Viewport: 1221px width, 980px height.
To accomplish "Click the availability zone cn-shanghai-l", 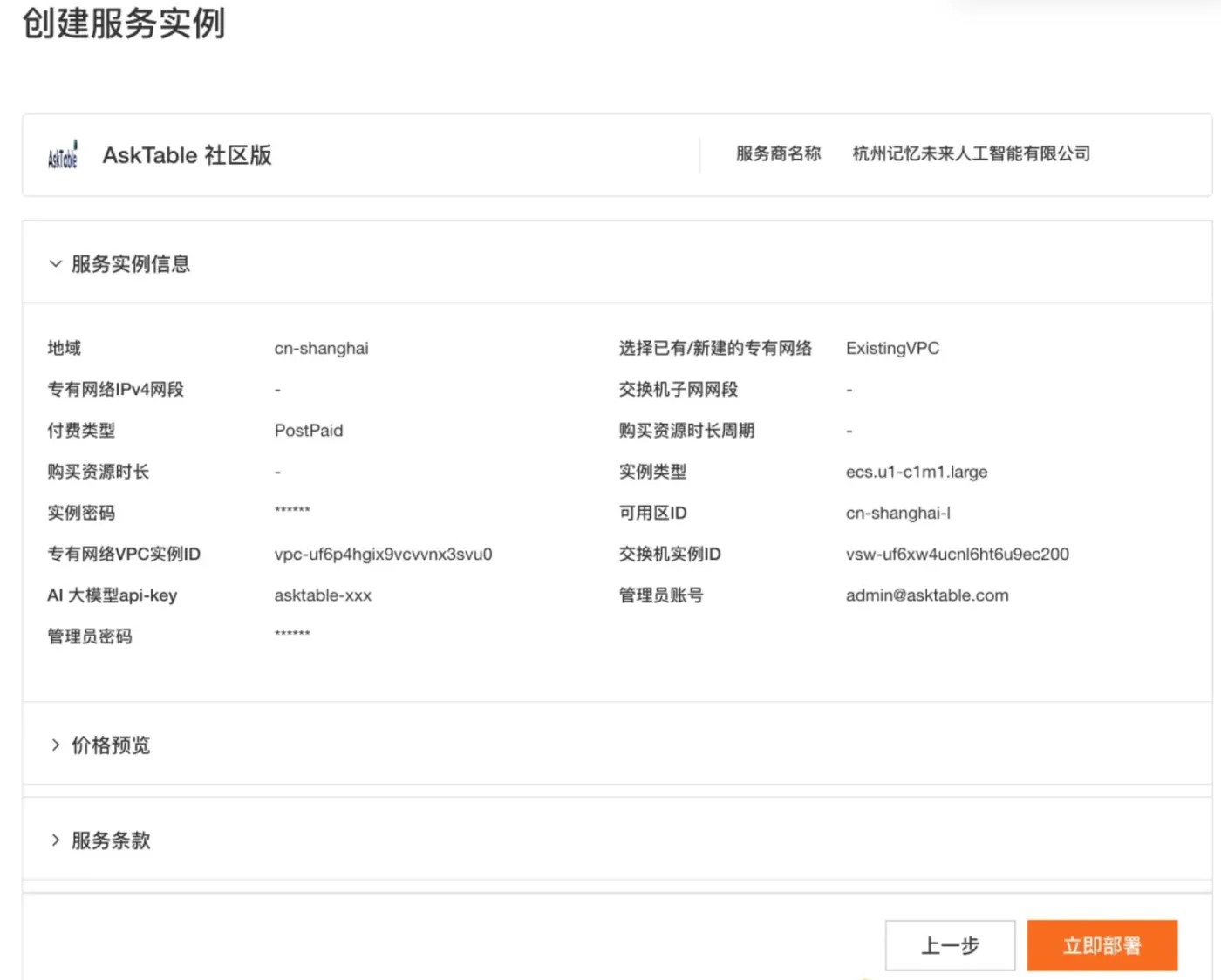I will pos(898,513).
